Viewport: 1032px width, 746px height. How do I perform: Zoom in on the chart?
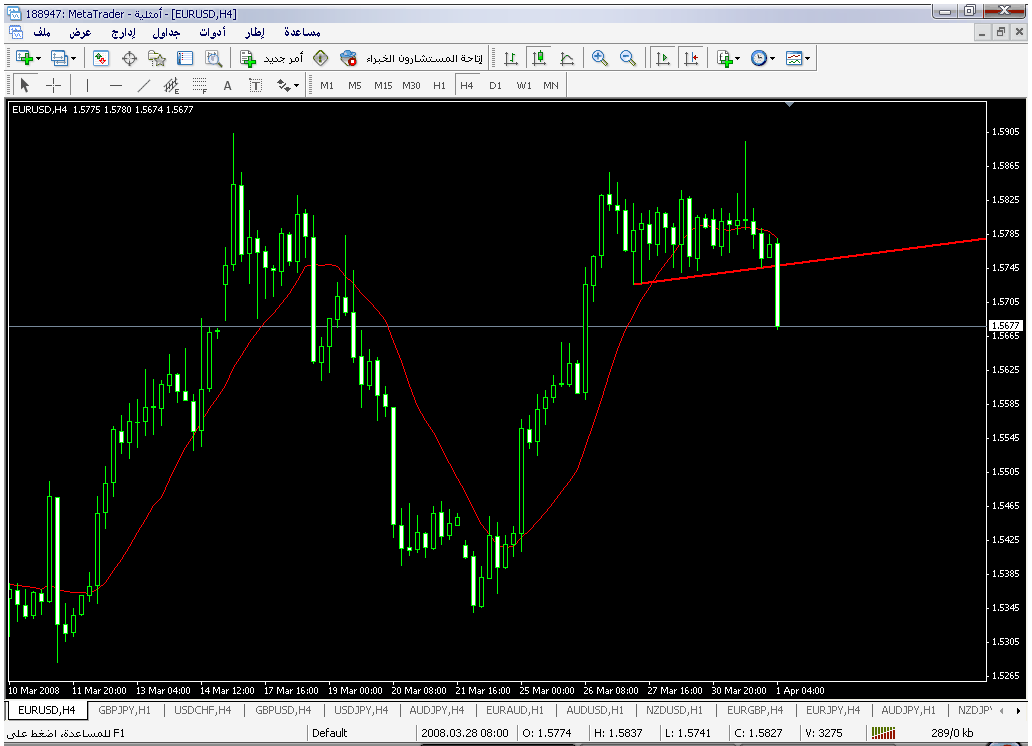coord(600,58)
